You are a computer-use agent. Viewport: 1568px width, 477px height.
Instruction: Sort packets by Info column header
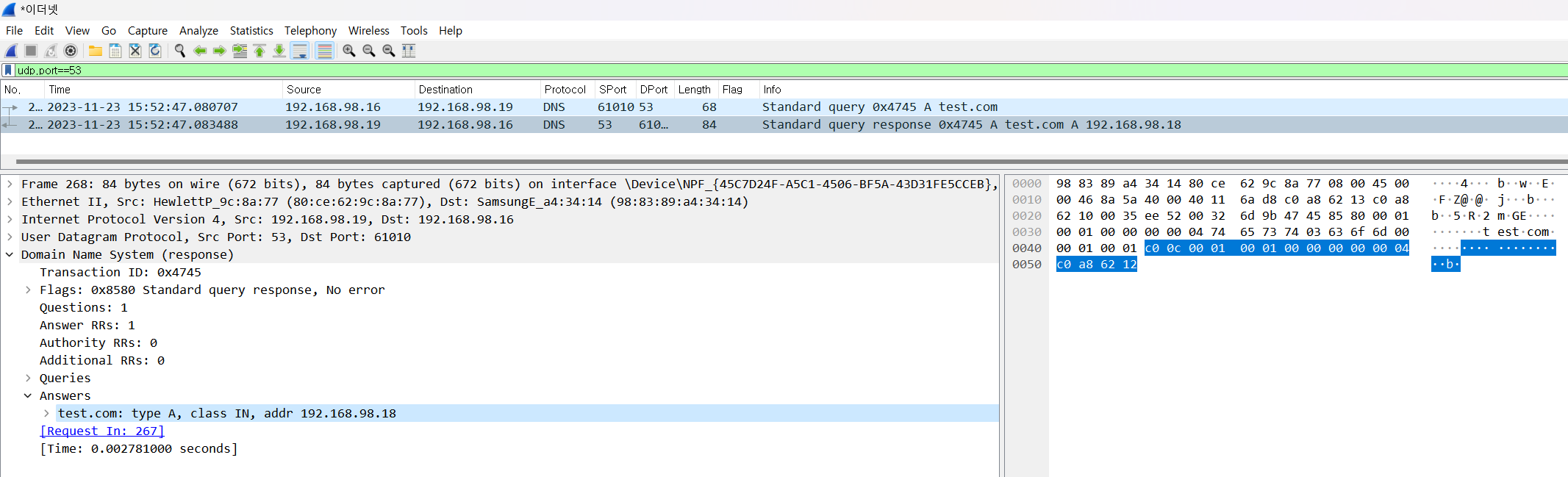point(1164,90)
